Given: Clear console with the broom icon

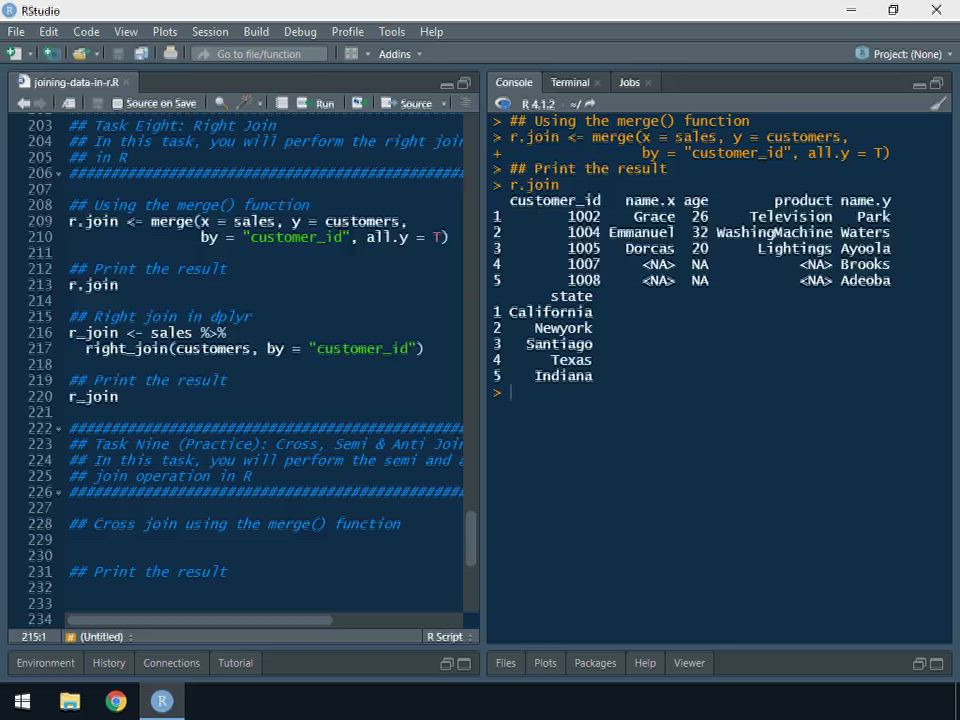Looking at the screenshot, I should (x=937, y=103).
